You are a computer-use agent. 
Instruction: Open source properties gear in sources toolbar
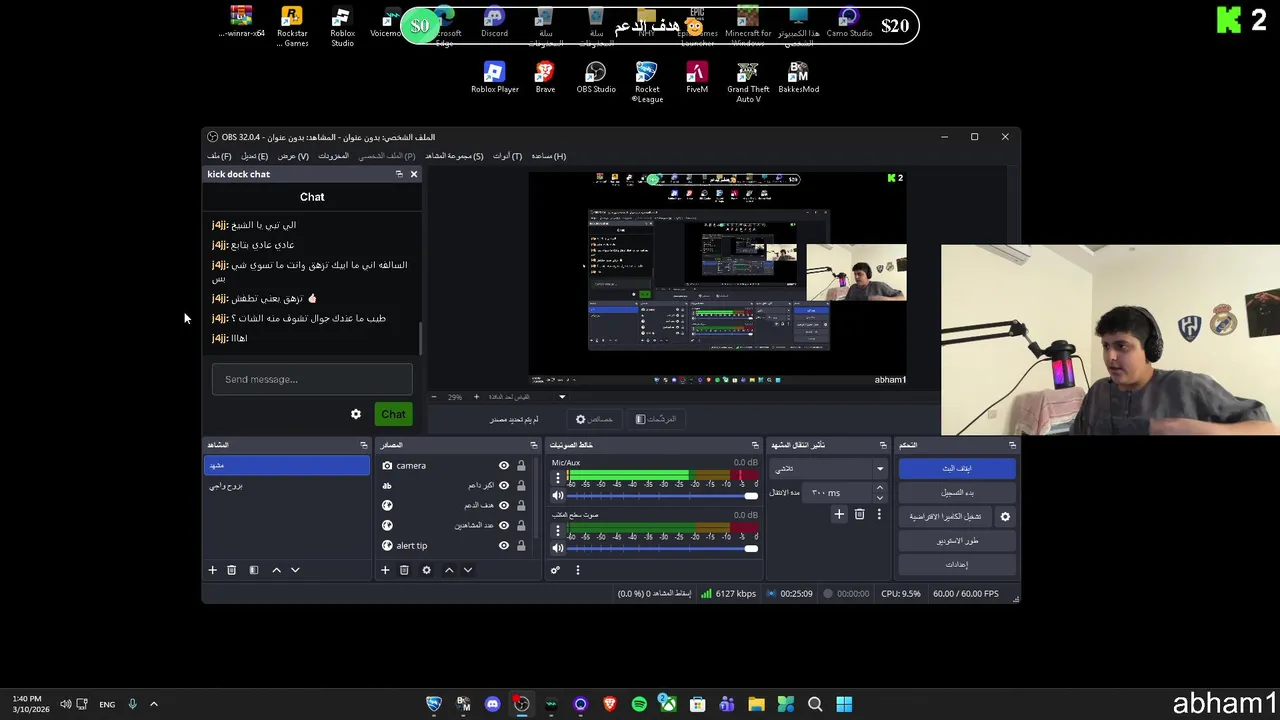(x=426, y=570)
